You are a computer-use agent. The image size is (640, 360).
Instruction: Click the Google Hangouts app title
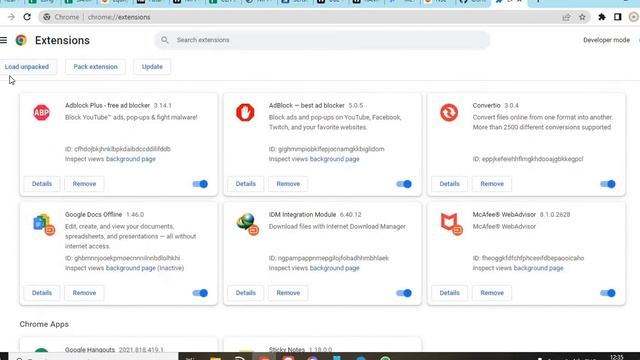(x=90, y=350)
